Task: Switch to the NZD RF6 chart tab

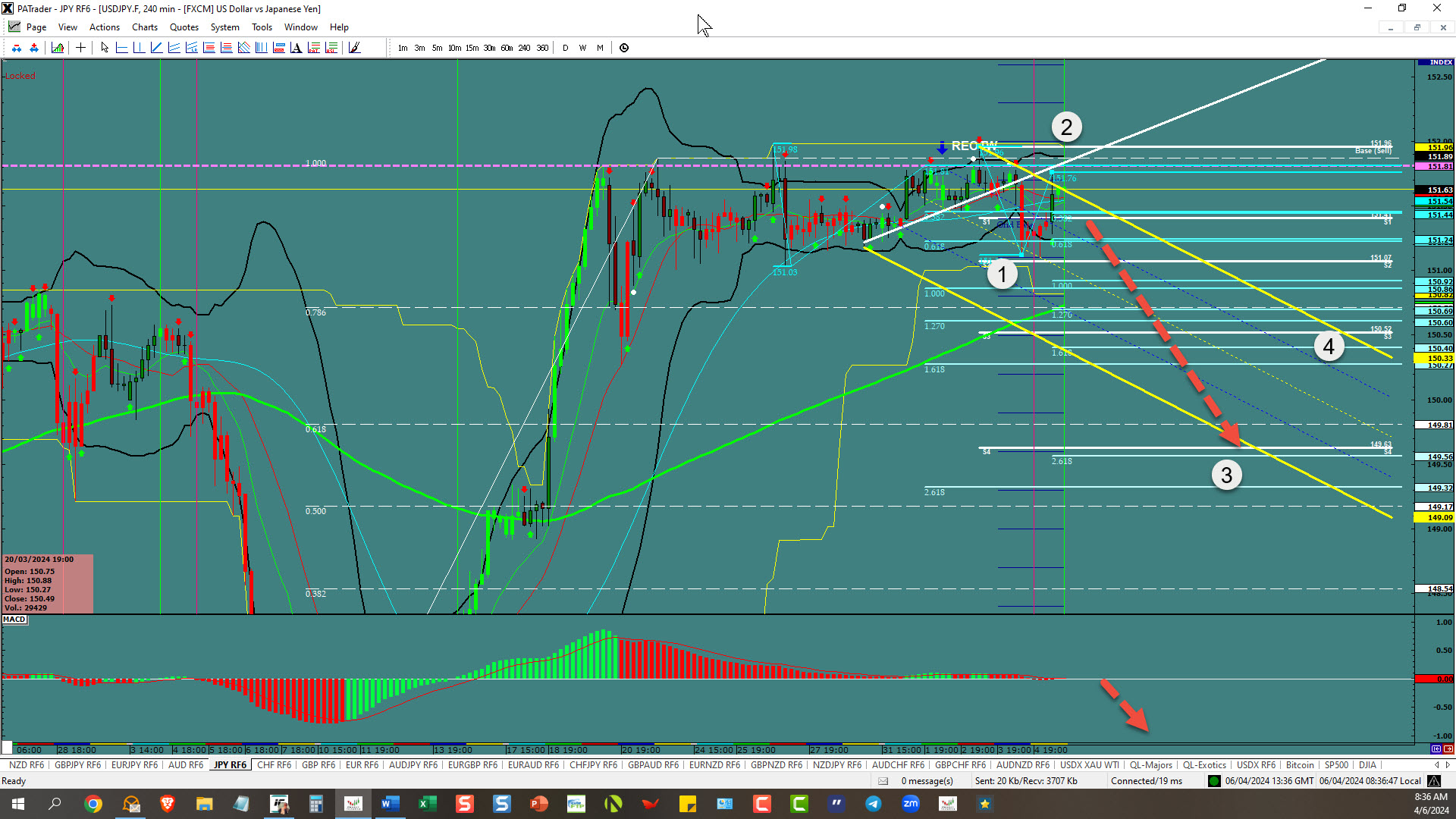Action: tap(27, 765)
